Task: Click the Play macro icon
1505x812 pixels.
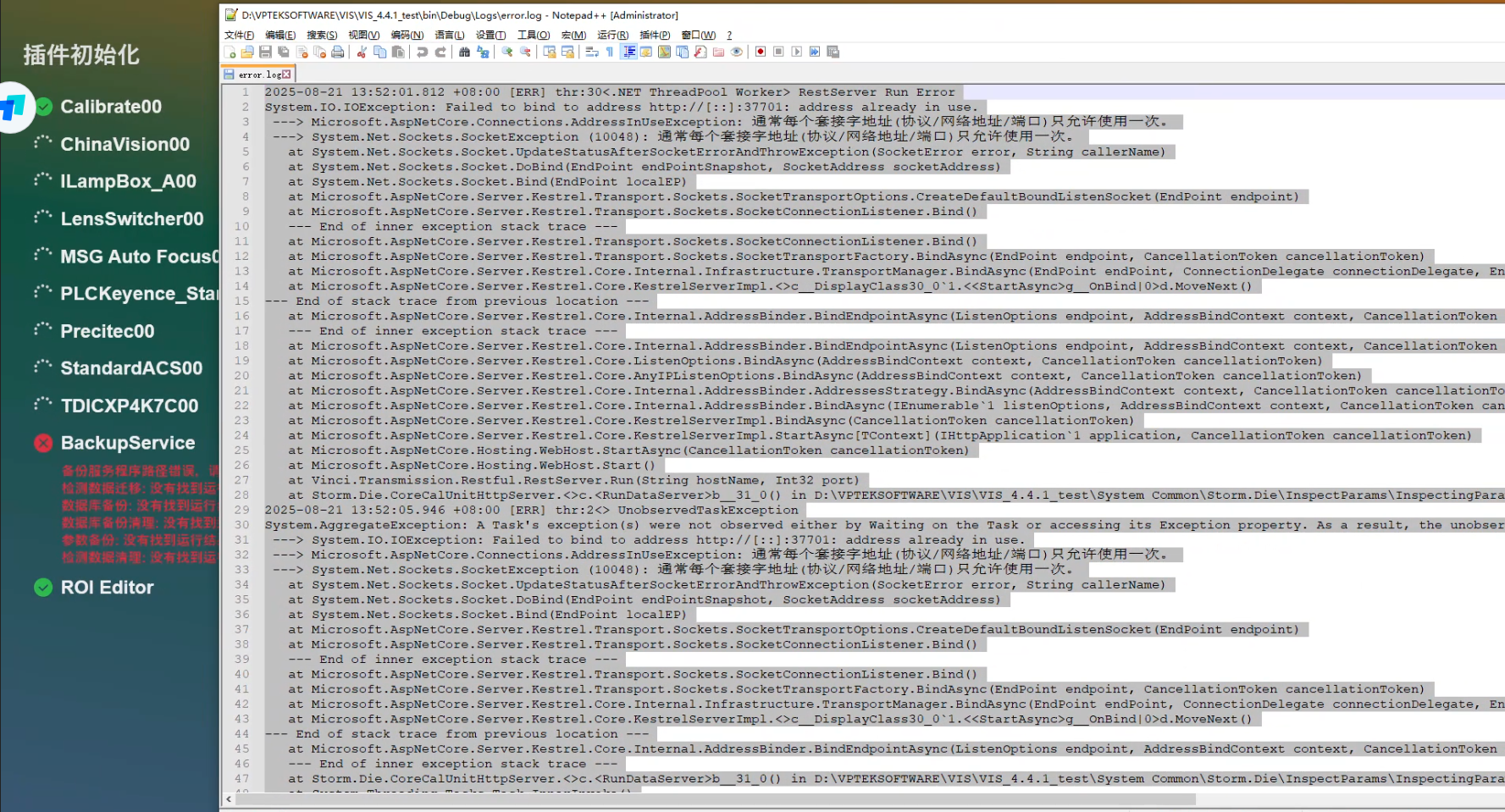Action: tap(796, 52)
